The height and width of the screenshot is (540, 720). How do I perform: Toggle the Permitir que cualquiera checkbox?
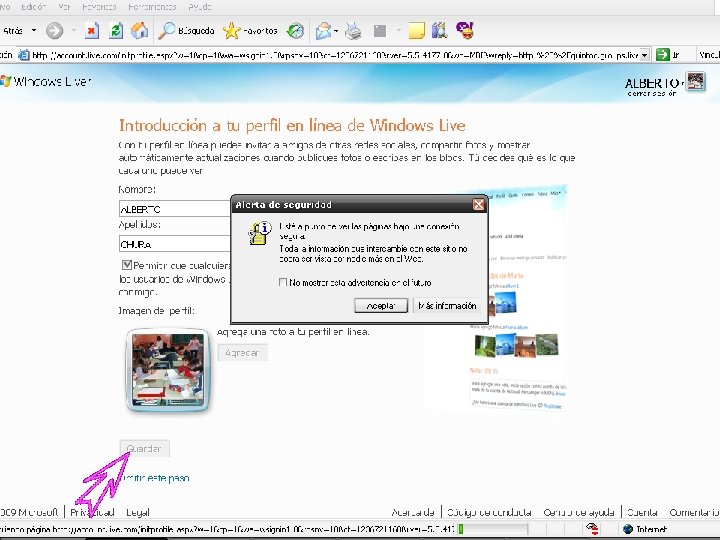pyautogui.click(x=127, y=265)
